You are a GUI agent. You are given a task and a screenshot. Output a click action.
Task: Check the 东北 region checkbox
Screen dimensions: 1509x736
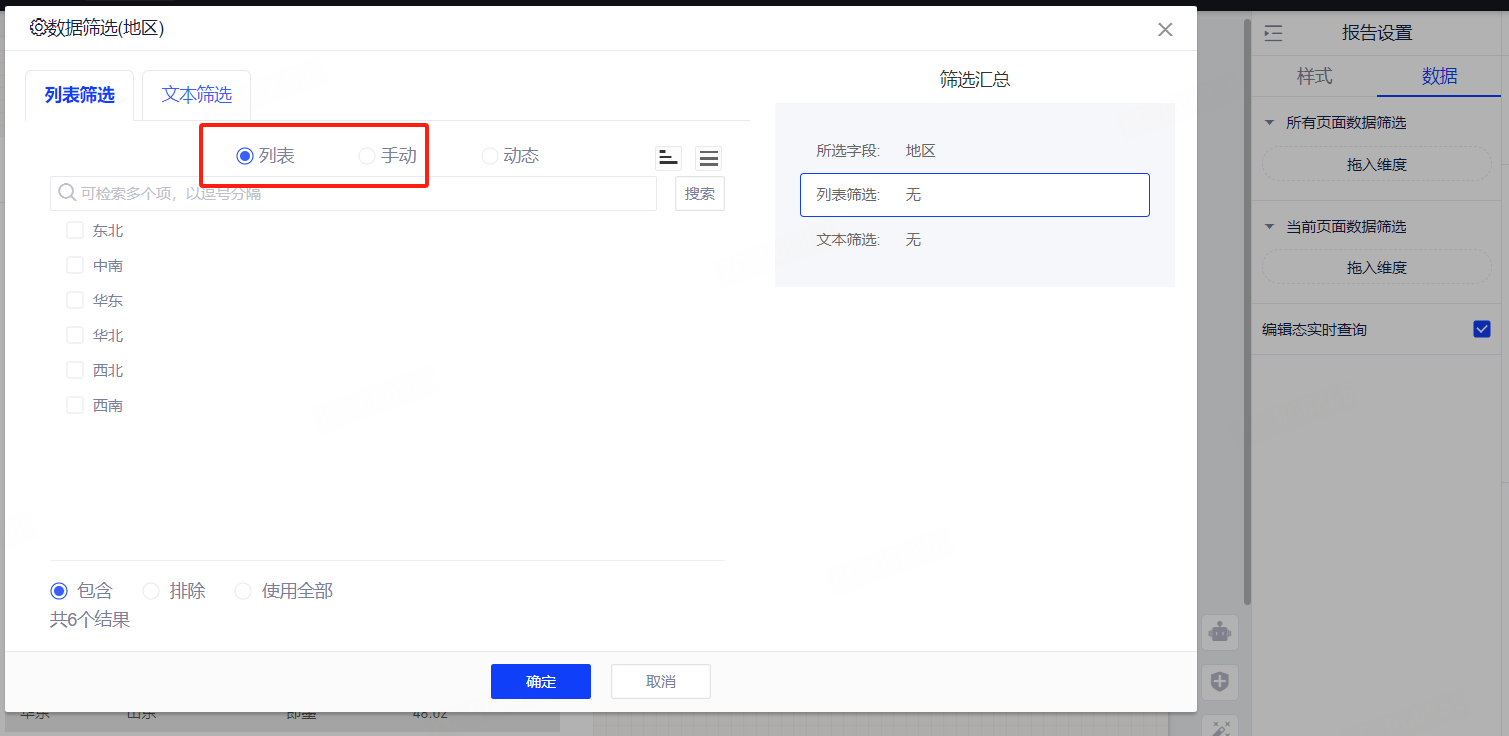75,230
